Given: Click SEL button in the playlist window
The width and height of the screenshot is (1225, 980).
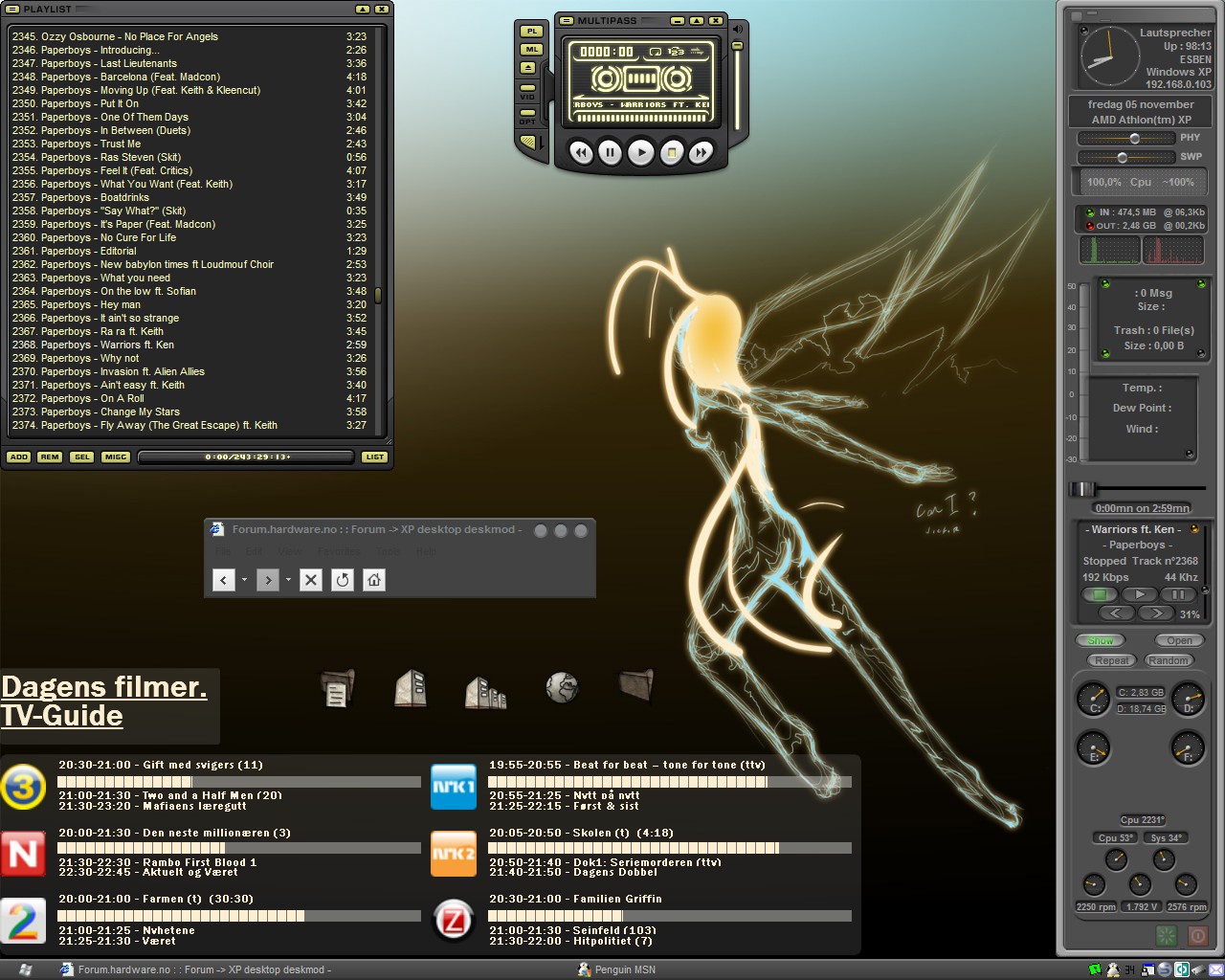Looking at the screenshot, I should (x=82, y=457).
